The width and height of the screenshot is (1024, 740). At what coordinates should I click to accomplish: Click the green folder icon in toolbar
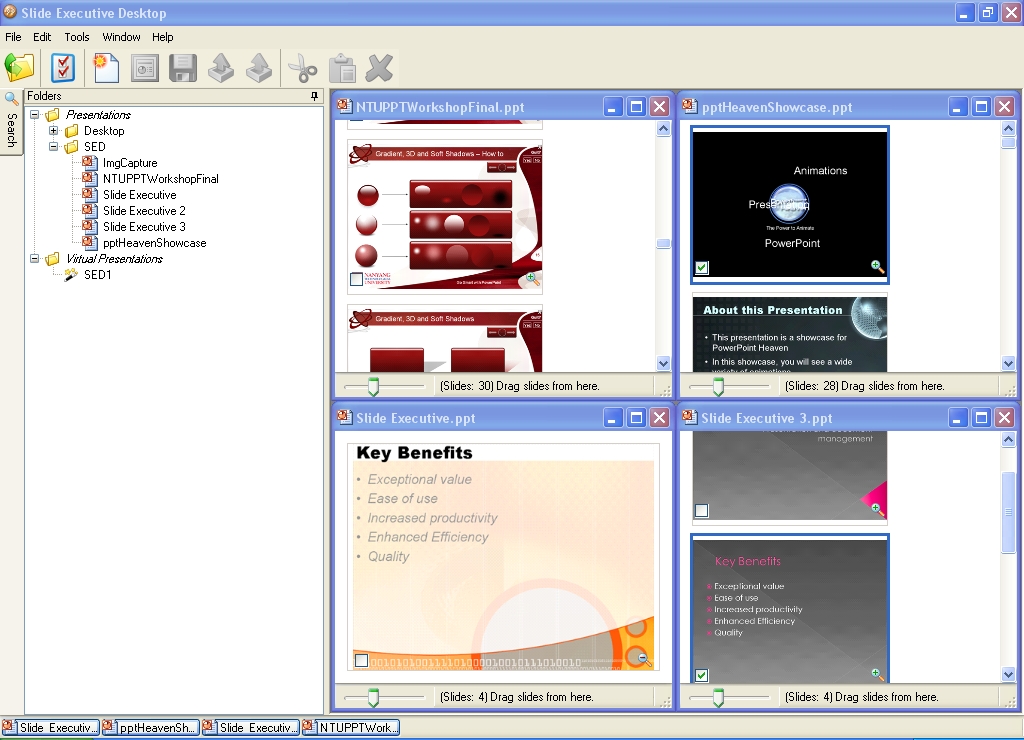coord(20,68)
